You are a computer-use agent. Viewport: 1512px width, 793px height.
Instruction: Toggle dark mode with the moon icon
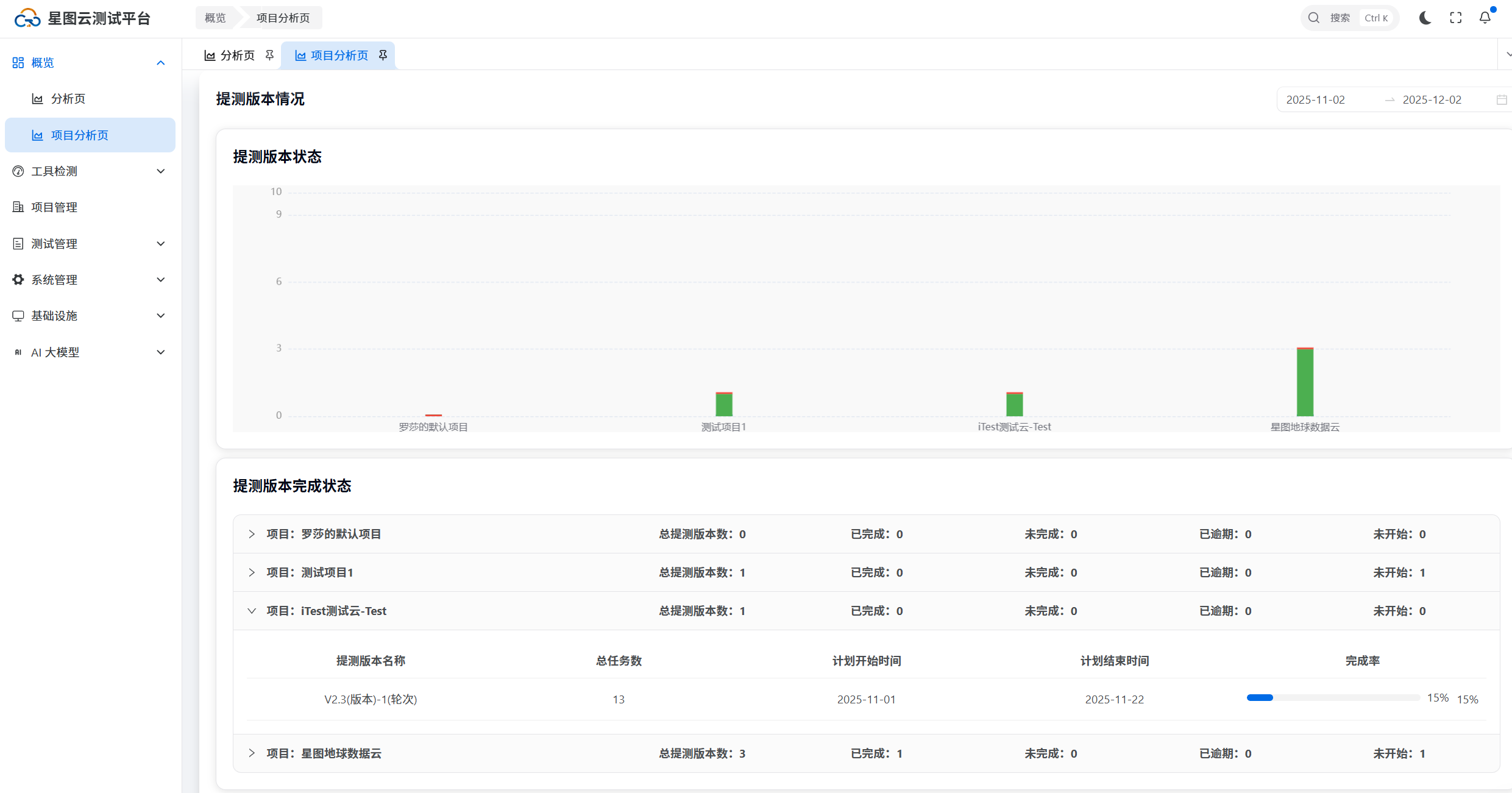coord(1425,18)
